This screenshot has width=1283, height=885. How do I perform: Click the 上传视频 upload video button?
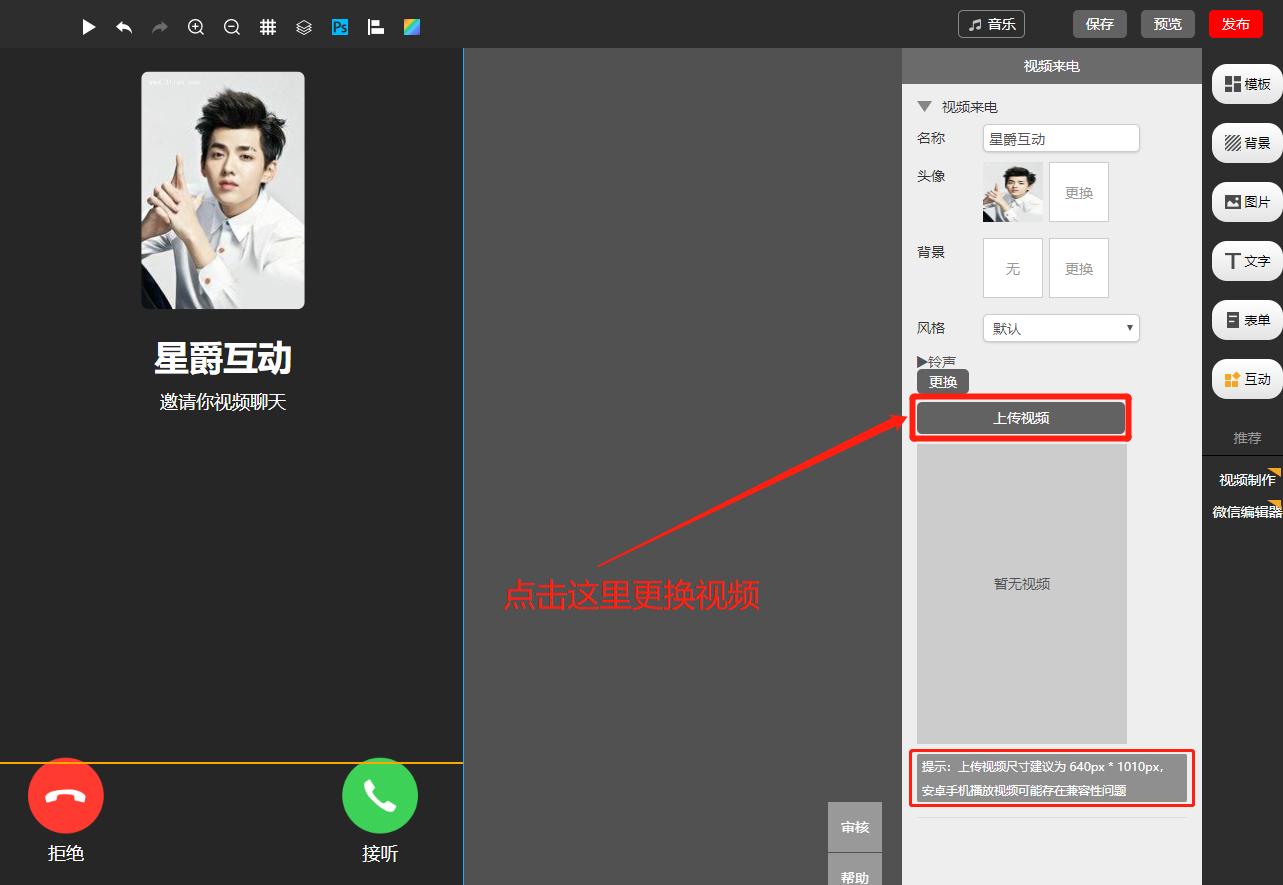click(x=1021, y=418)
